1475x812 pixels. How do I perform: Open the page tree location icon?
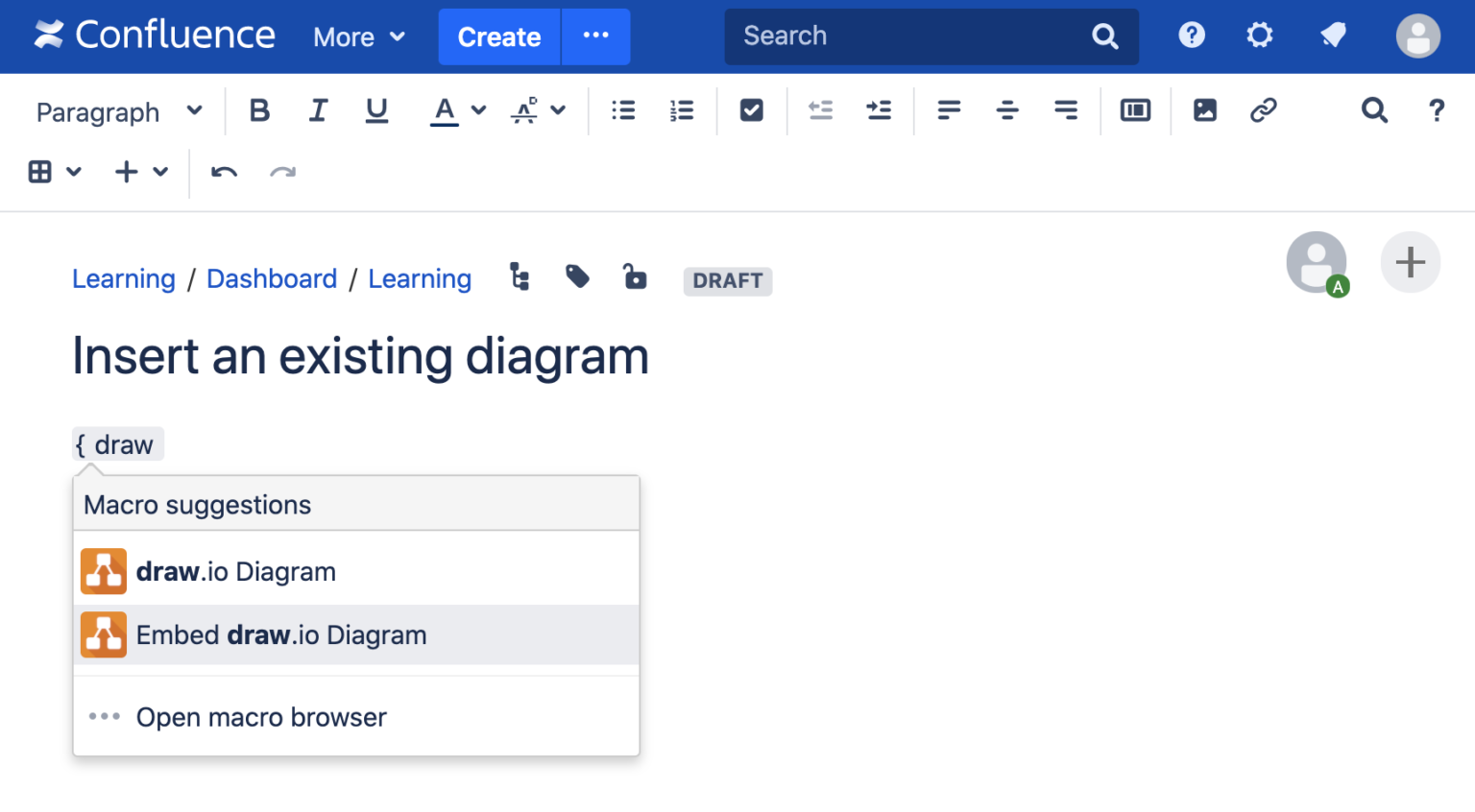(x=520, y=277)
